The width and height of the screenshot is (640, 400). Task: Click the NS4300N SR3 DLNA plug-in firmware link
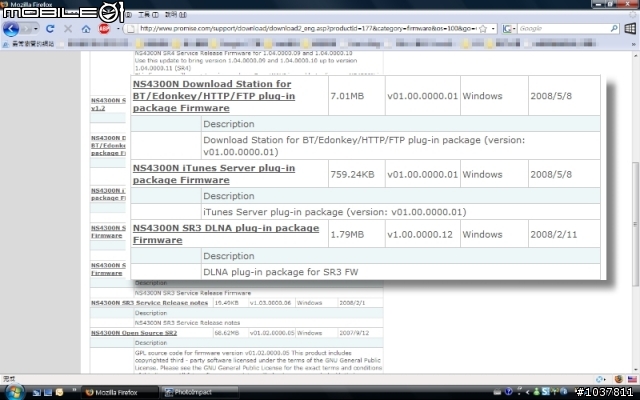point(226,234)
